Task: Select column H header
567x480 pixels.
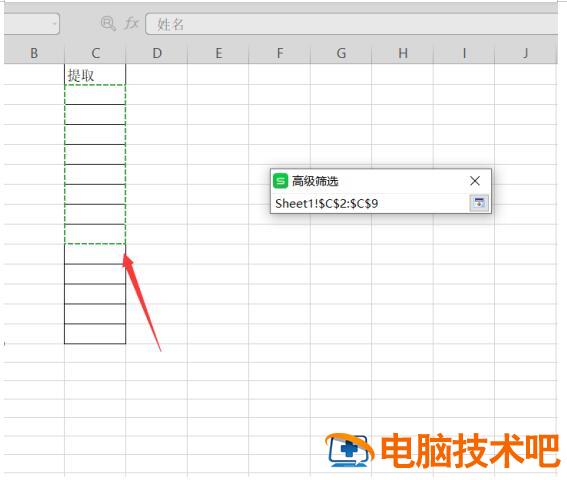Action: (x=402, y=53)
